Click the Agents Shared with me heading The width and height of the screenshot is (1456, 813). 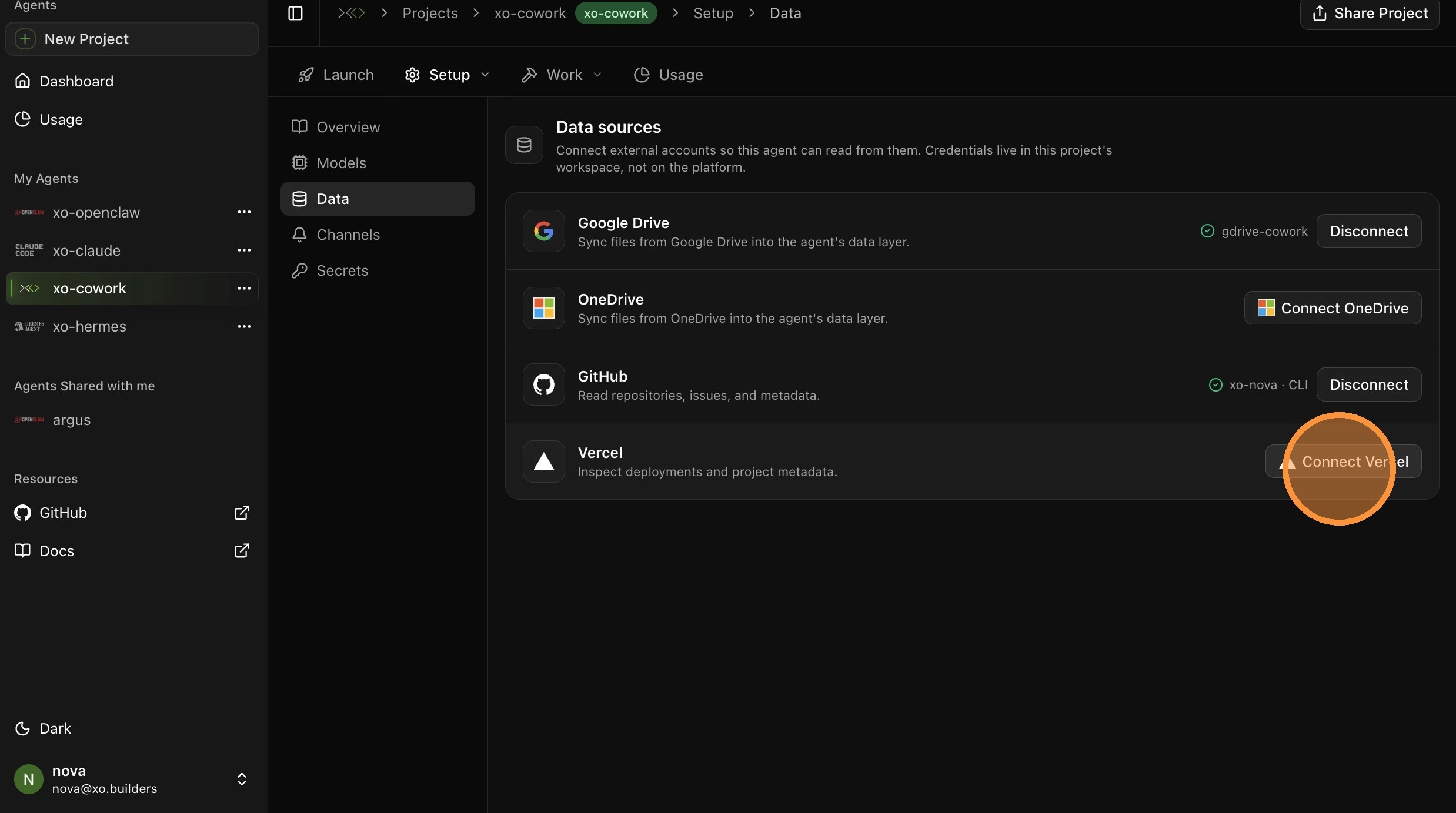click(x=85, y=386)
